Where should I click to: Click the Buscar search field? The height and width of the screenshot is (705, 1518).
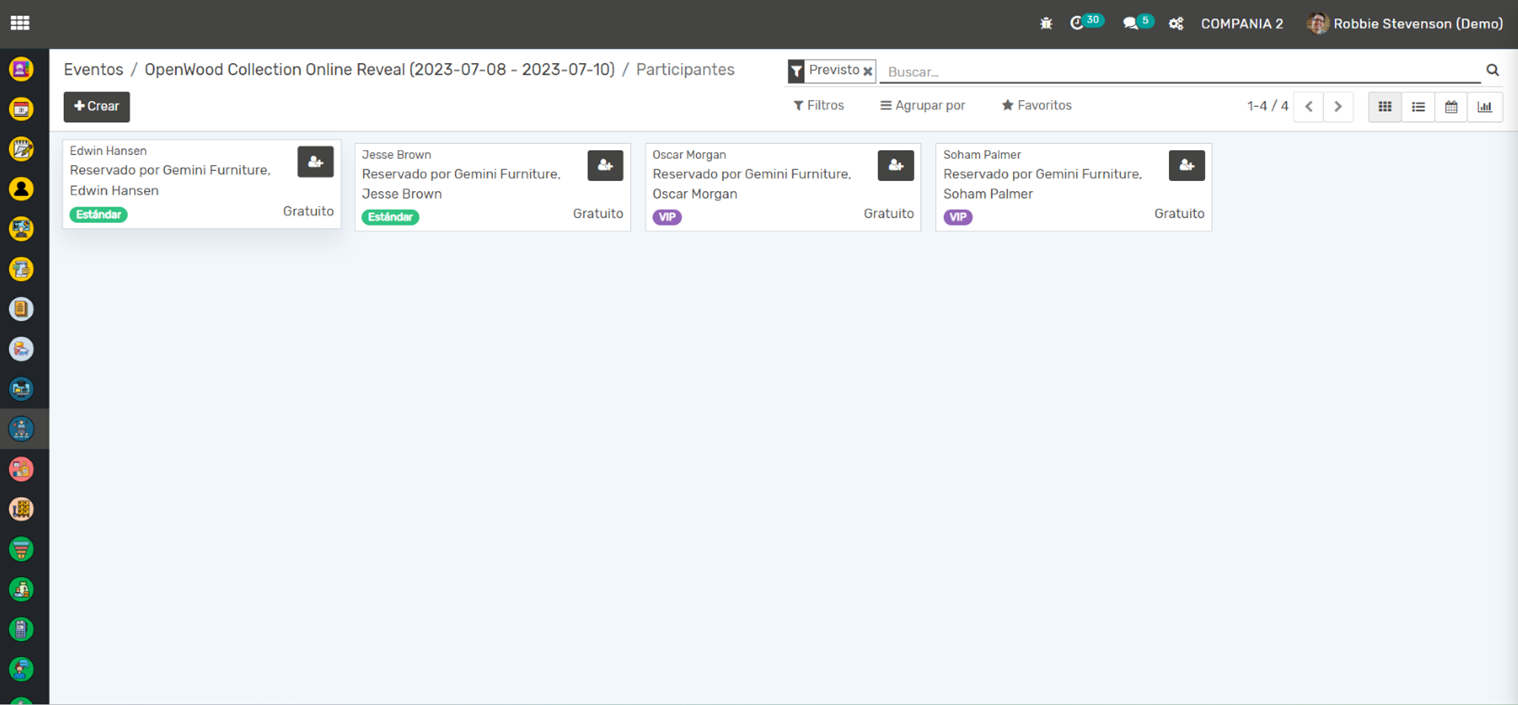[1180, 72]
